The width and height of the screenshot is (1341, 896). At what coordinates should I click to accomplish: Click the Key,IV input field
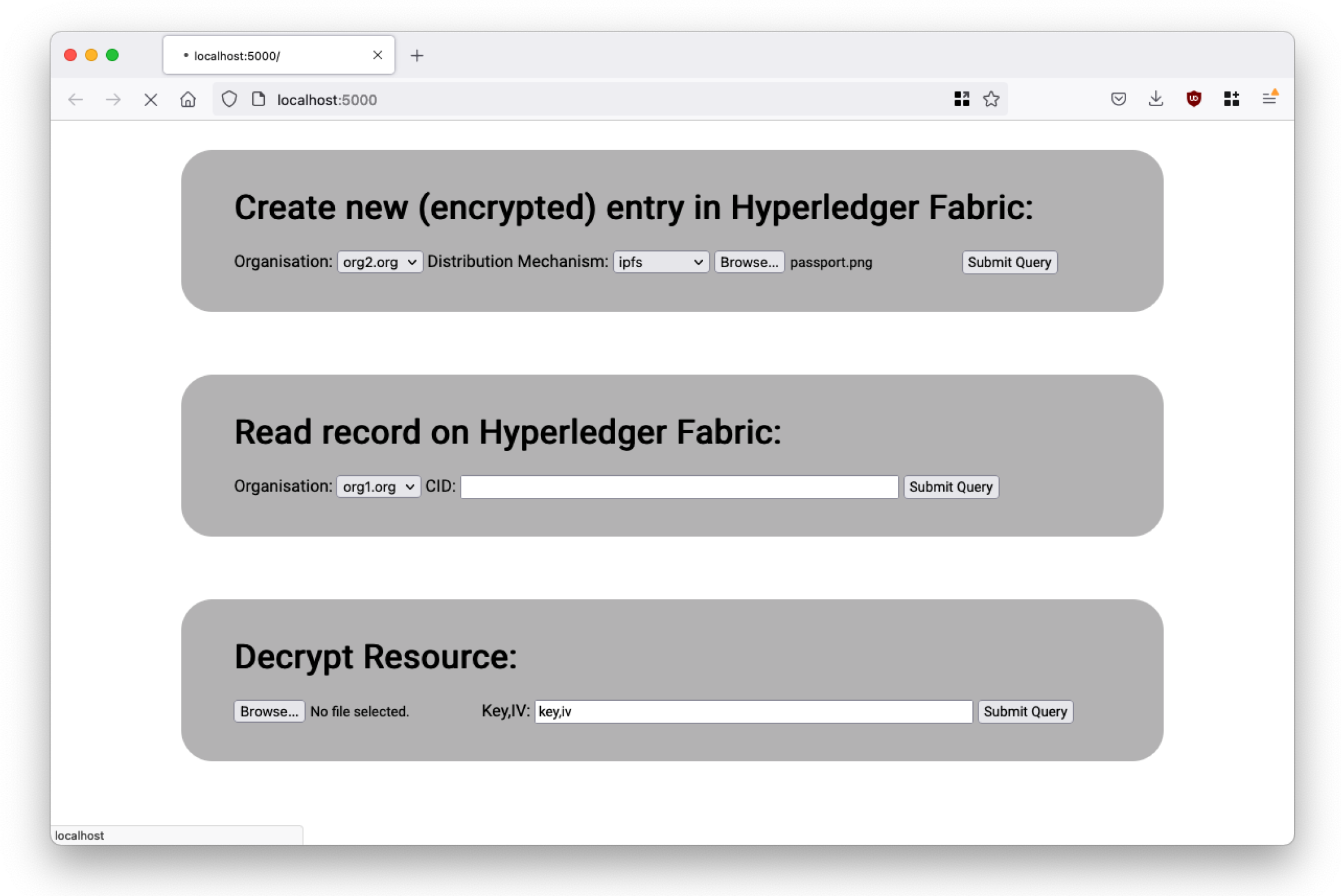[753, 711]
